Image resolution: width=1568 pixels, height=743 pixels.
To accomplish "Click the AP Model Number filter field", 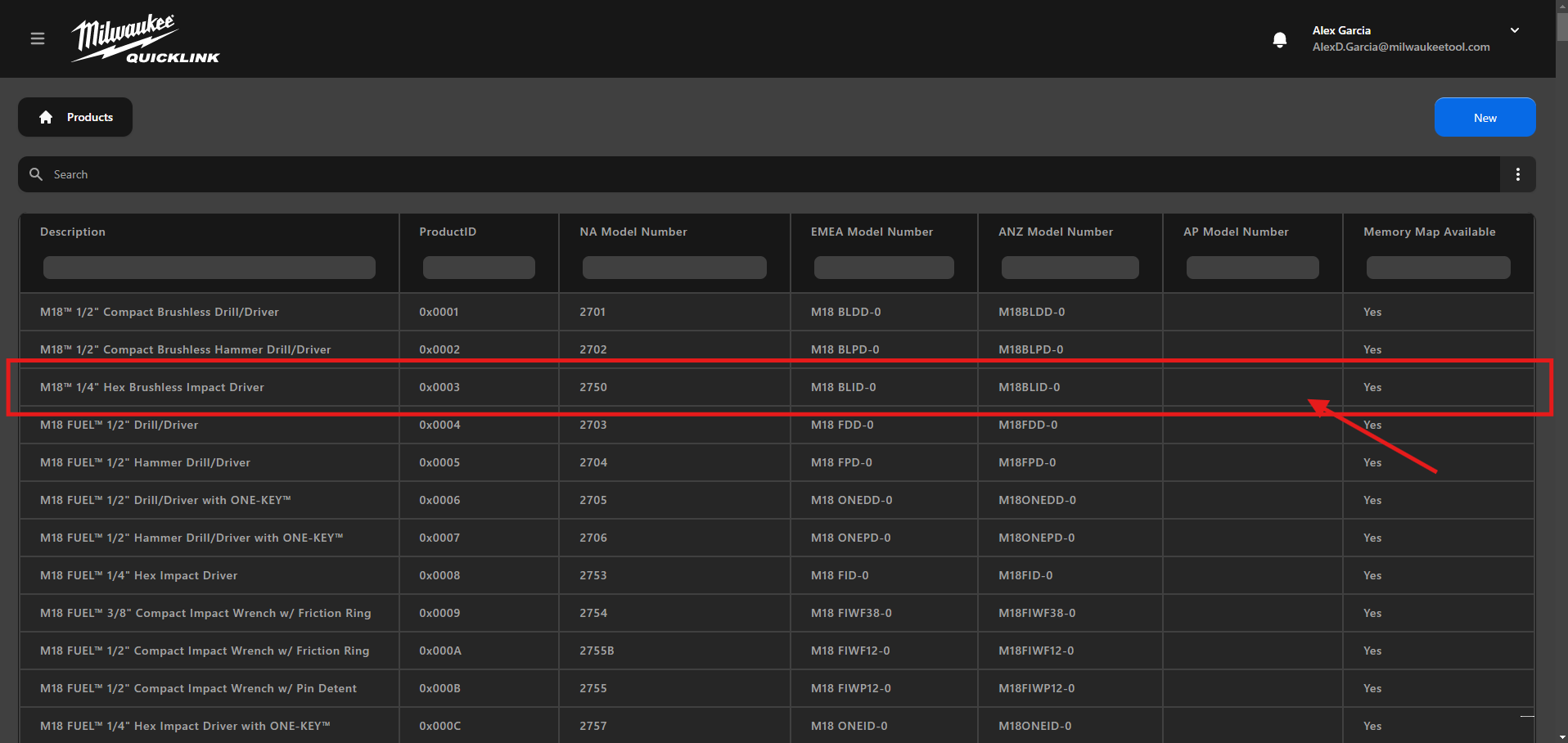I will coord(1253,268).
